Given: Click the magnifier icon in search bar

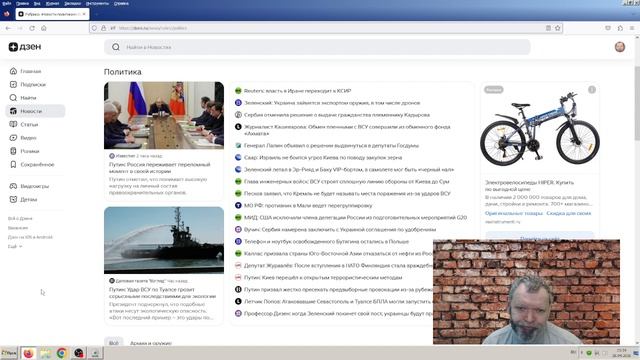Looking at the screenshot, I should [116, 47].
